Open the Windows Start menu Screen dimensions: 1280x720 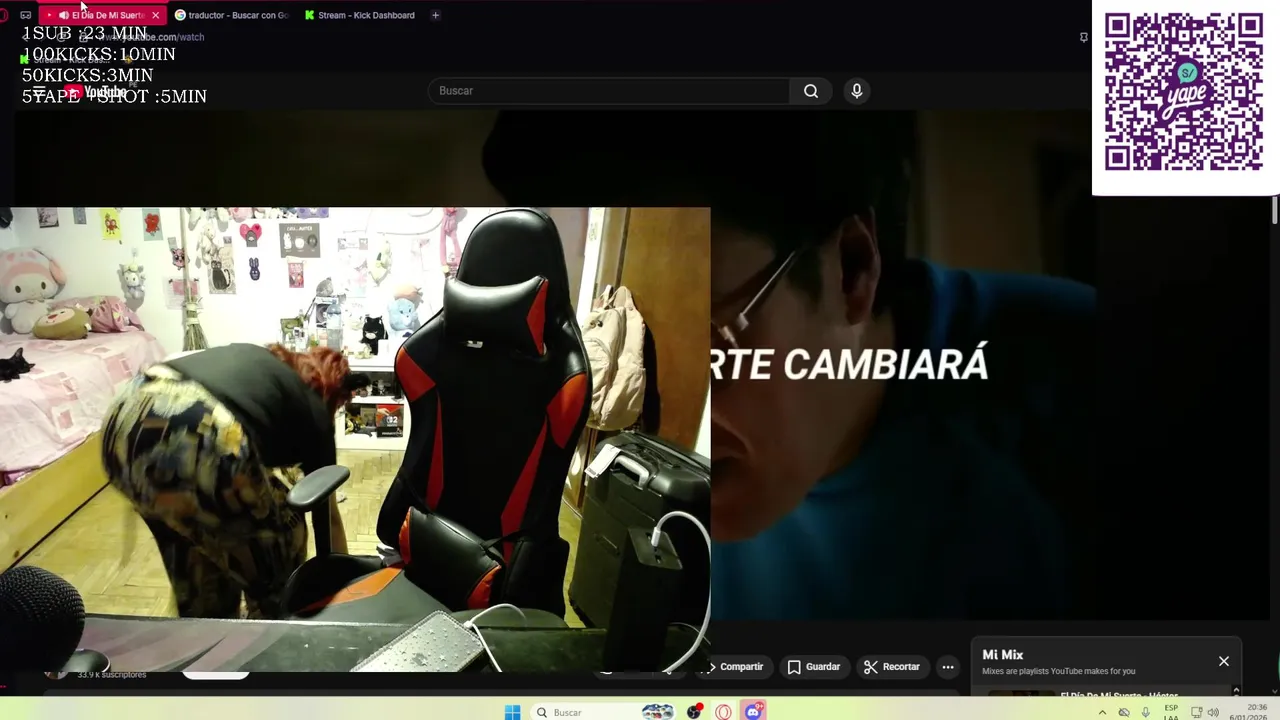pos(512,712)
